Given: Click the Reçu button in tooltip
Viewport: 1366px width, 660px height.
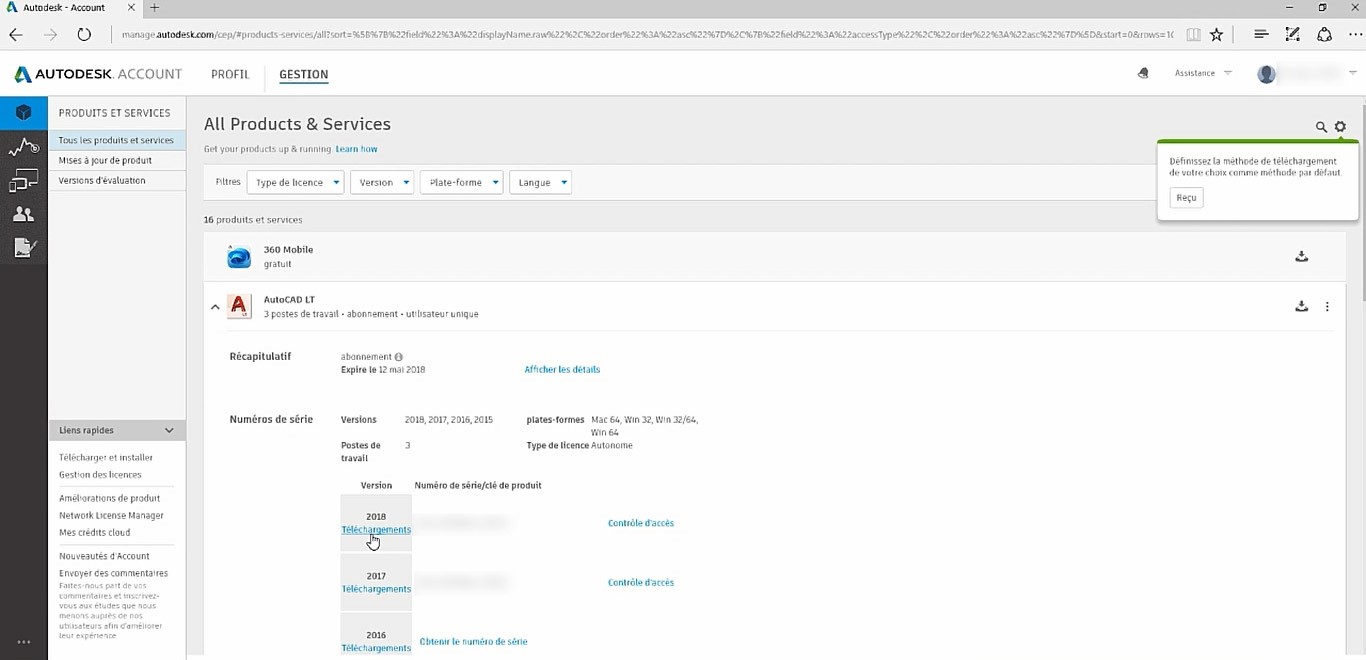Looking at the screenshot, I should point(1186,197).
